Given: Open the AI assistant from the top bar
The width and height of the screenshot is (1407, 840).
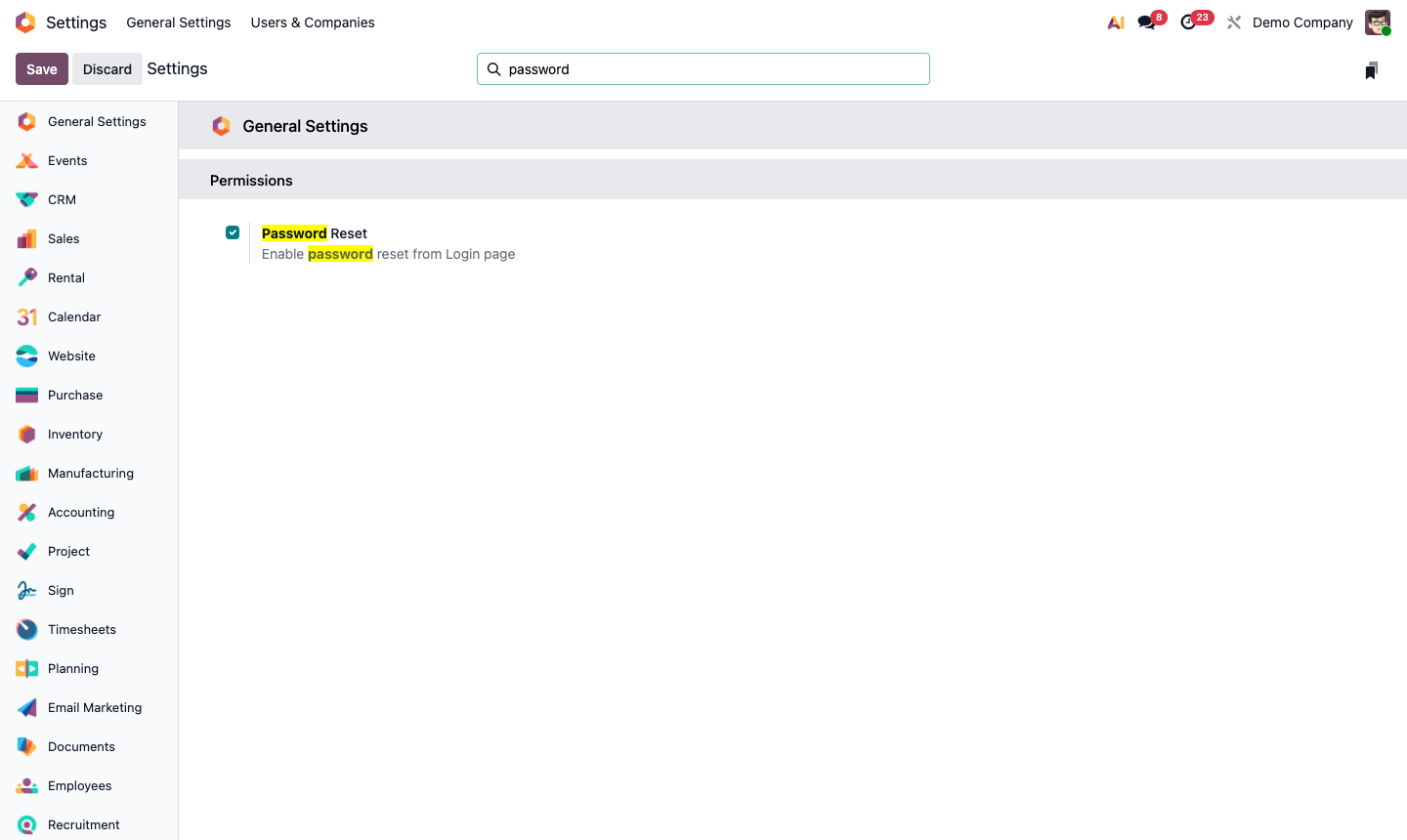Looking at the screenshot, I should click(1115, 21).
